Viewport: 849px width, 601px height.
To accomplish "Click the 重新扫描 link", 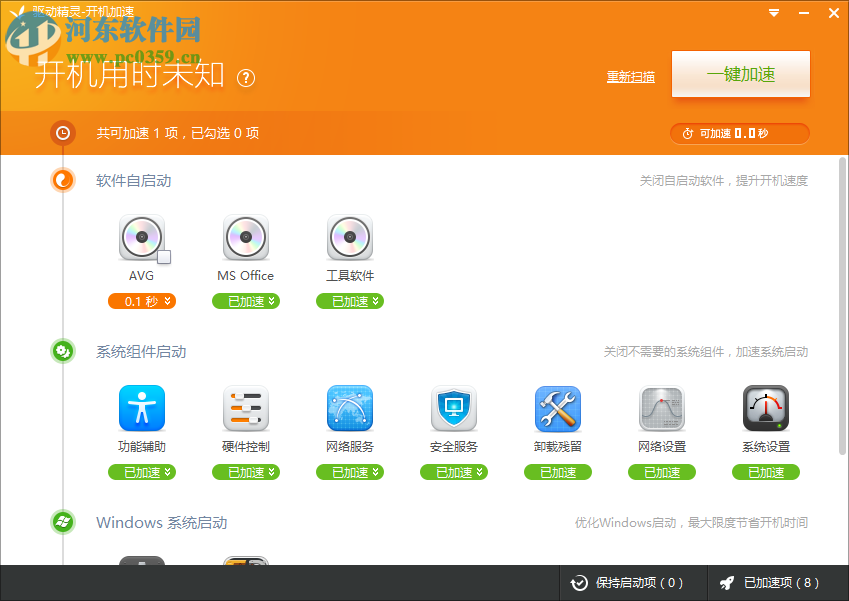I will point(630,76).
